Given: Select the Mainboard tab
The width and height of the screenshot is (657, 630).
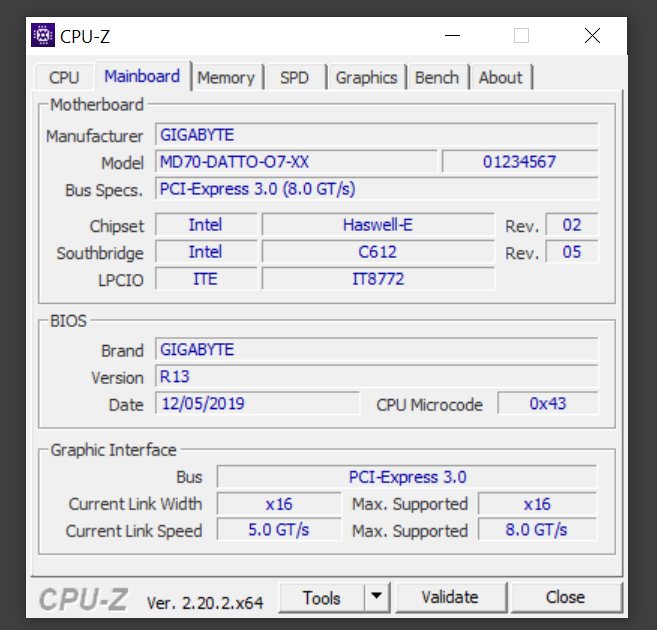Looking at the screenshot, I should [142, 76].
